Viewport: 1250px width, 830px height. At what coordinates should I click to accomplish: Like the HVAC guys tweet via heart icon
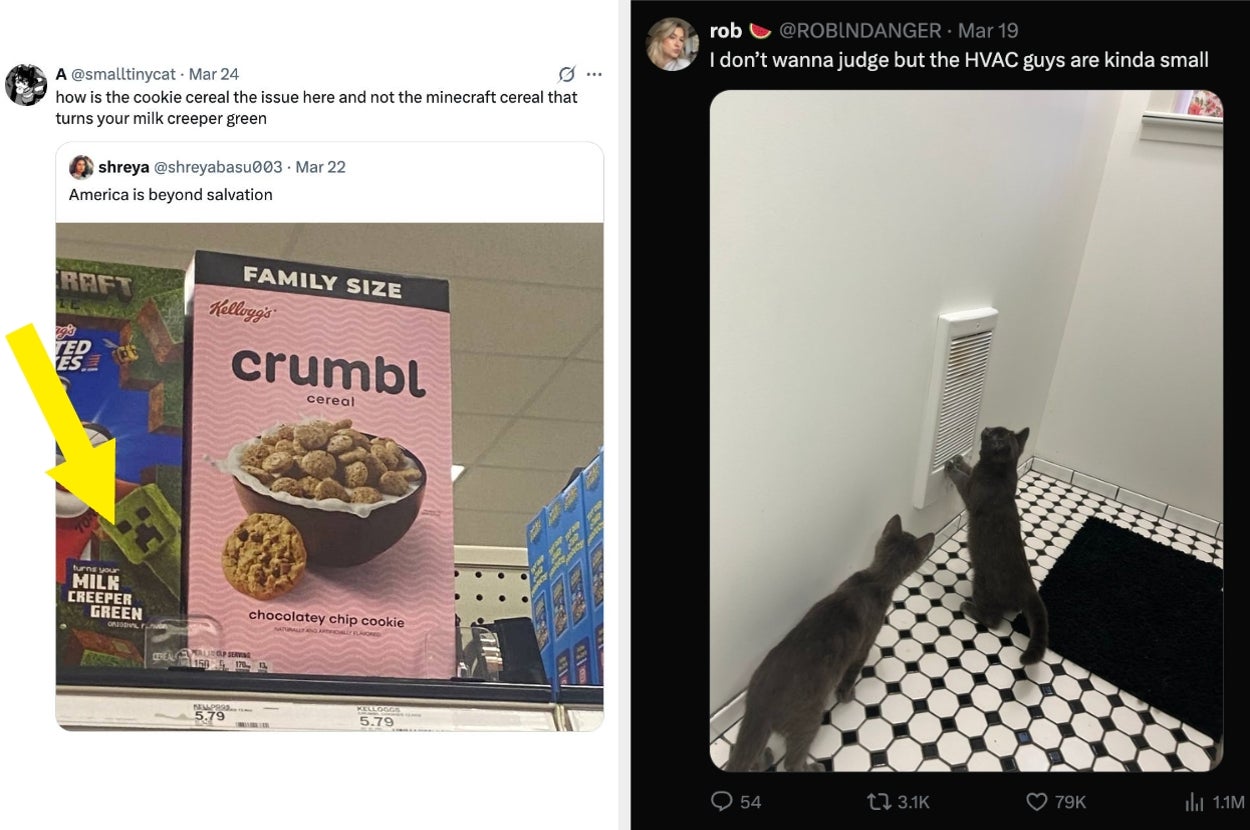1037,801
